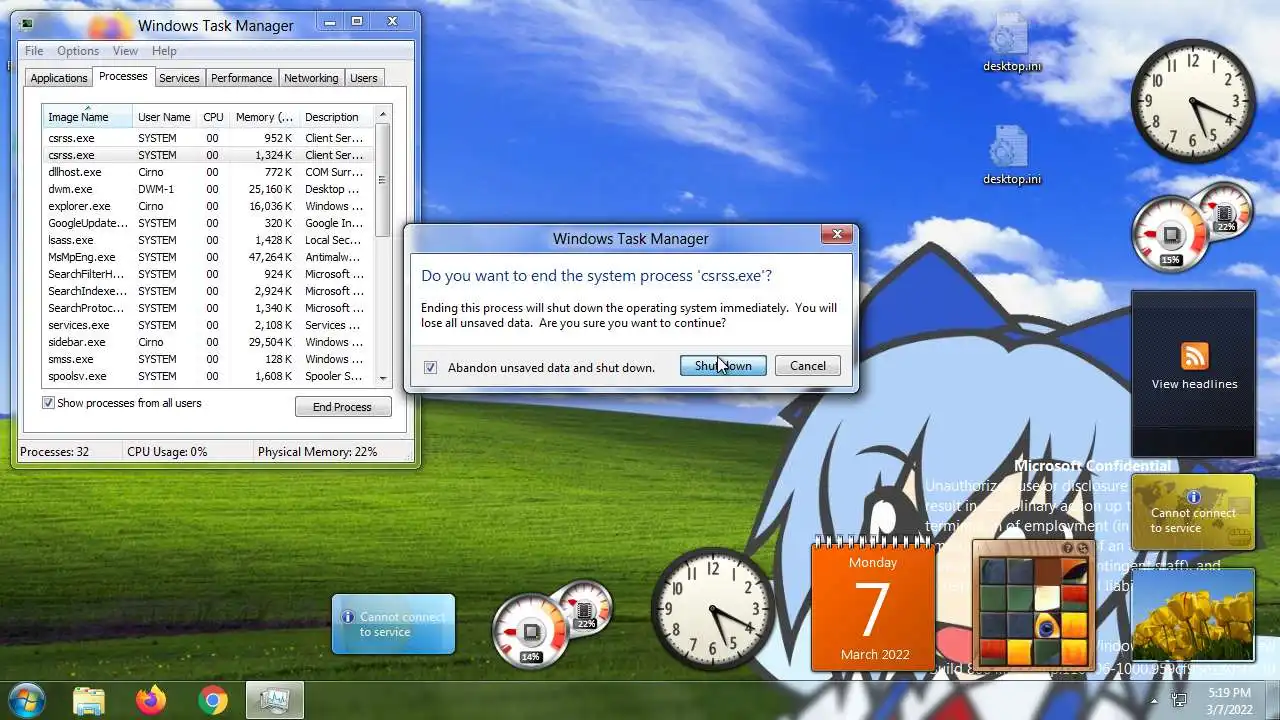This screenshot has height=720, width=1280.
Task: Select the csrss.exe row with 952 K
Action: click(x=207, y=138)
